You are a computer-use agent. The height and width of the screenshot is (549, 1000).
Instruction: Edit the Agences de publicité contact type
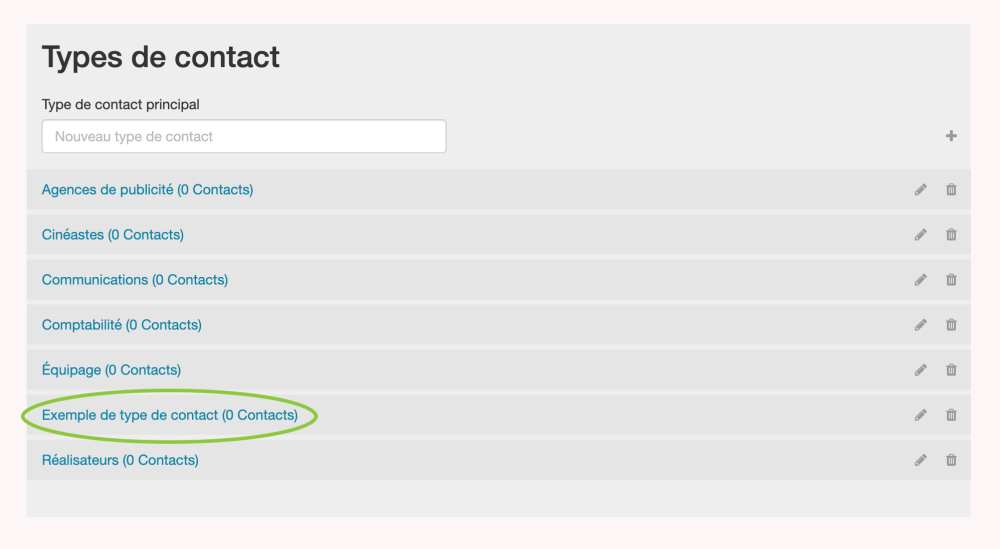coord(921,190)
